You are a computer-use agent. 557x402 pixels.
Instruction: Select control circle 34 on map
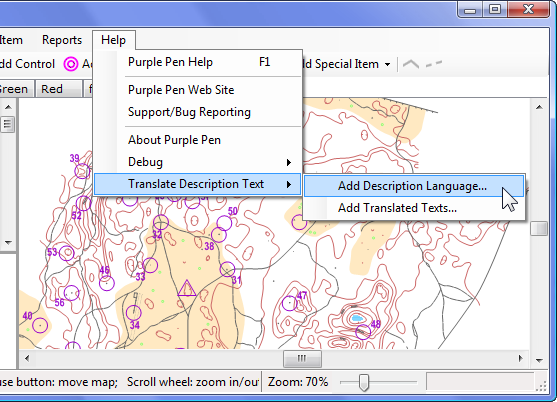[x=134, y=313]
